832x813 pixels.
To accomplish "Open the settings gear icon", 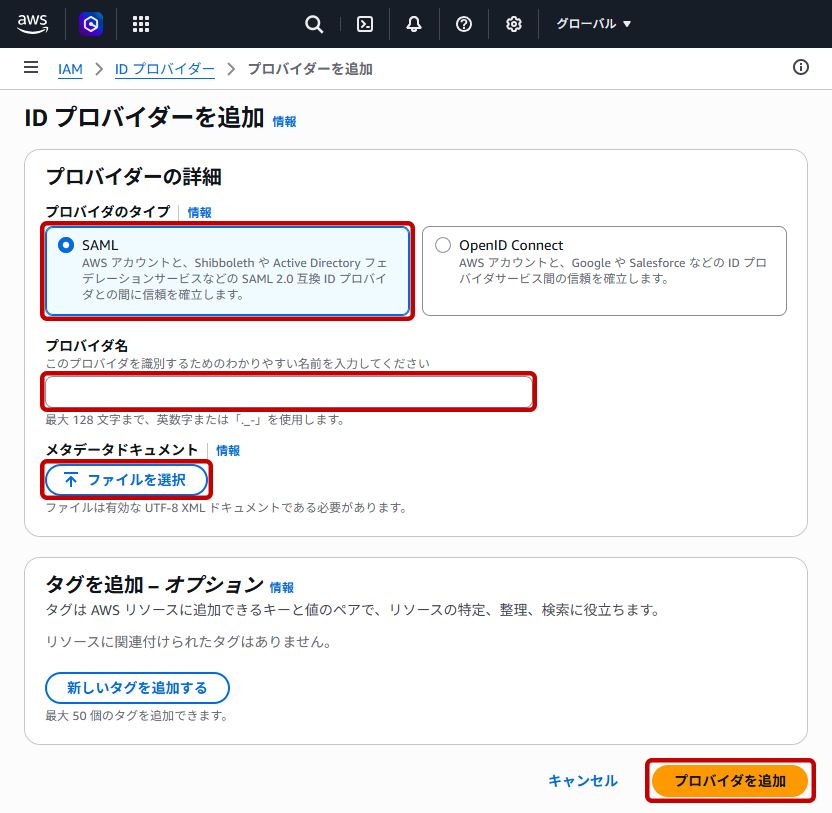I will pos(513,24).
